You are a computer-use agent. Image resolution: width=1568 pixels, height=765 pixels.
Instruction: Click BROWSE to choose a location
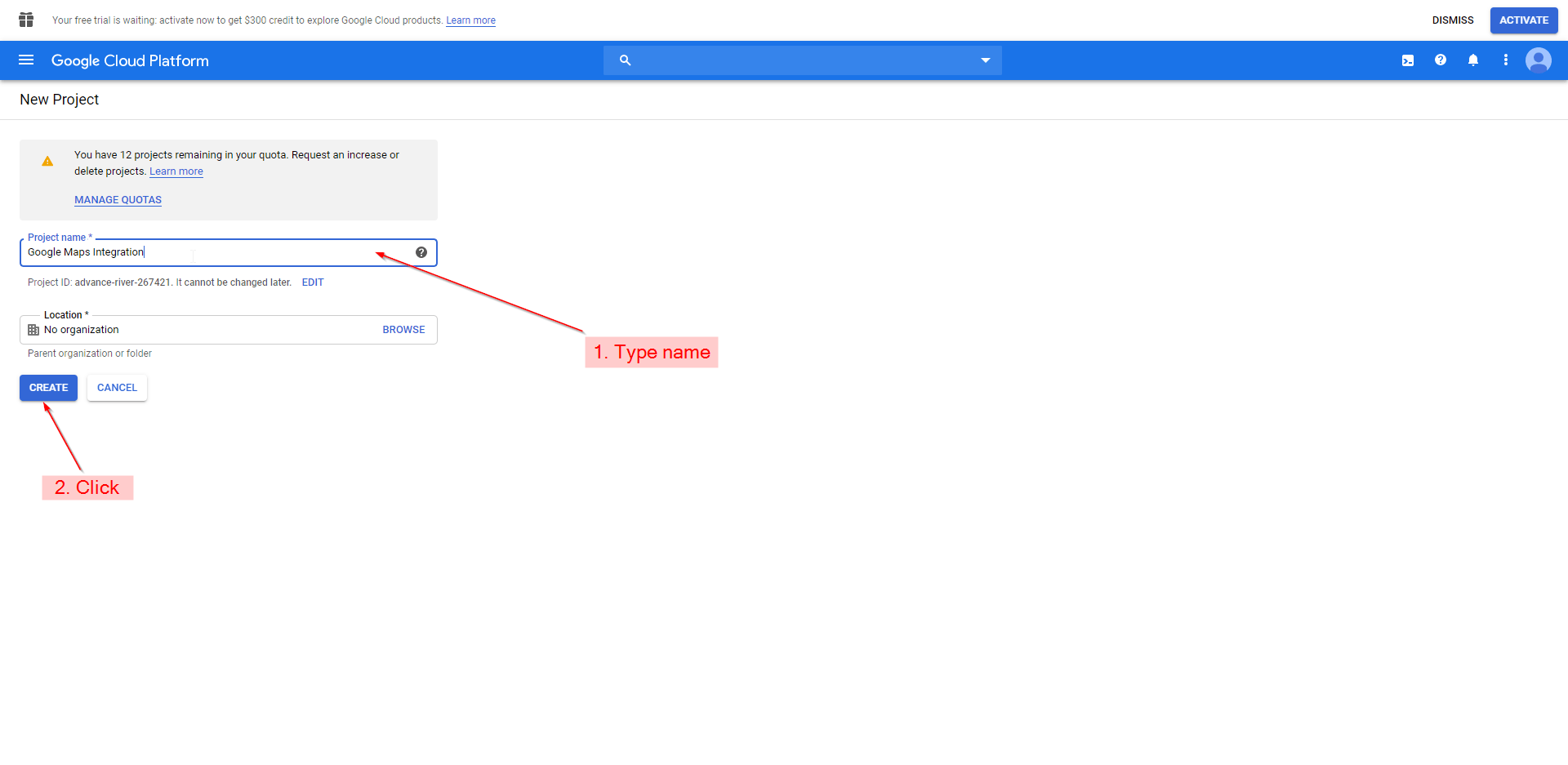(403, 330)
